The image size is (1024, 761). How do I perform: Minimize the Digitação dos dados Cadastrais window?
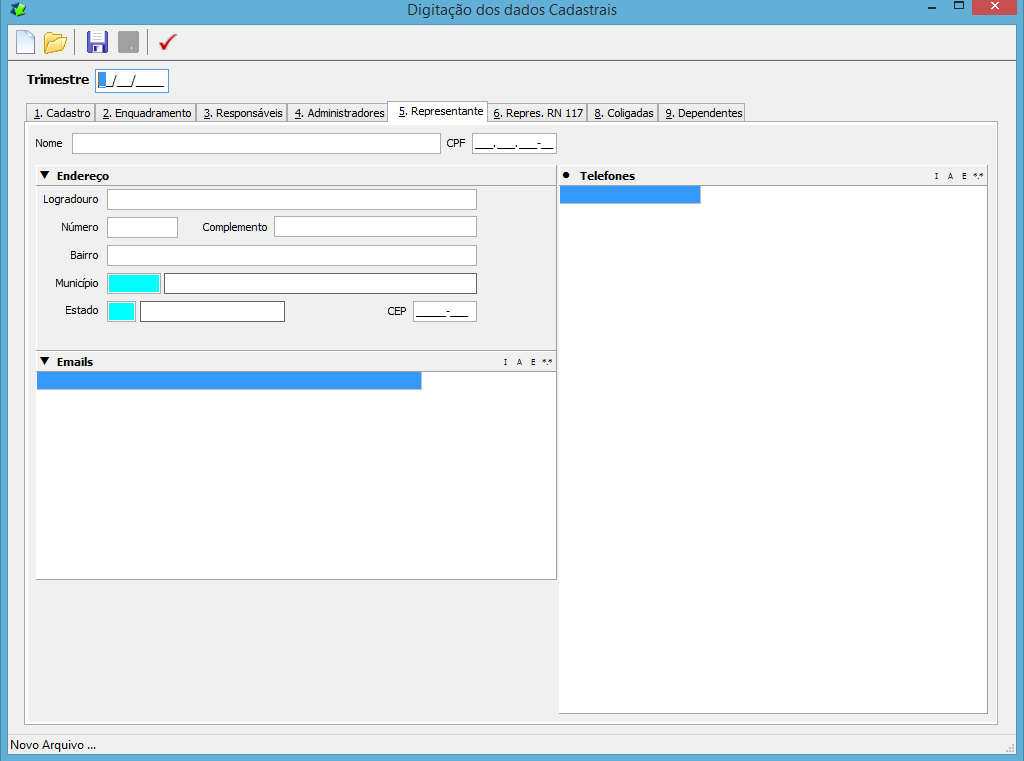(932, 7)
